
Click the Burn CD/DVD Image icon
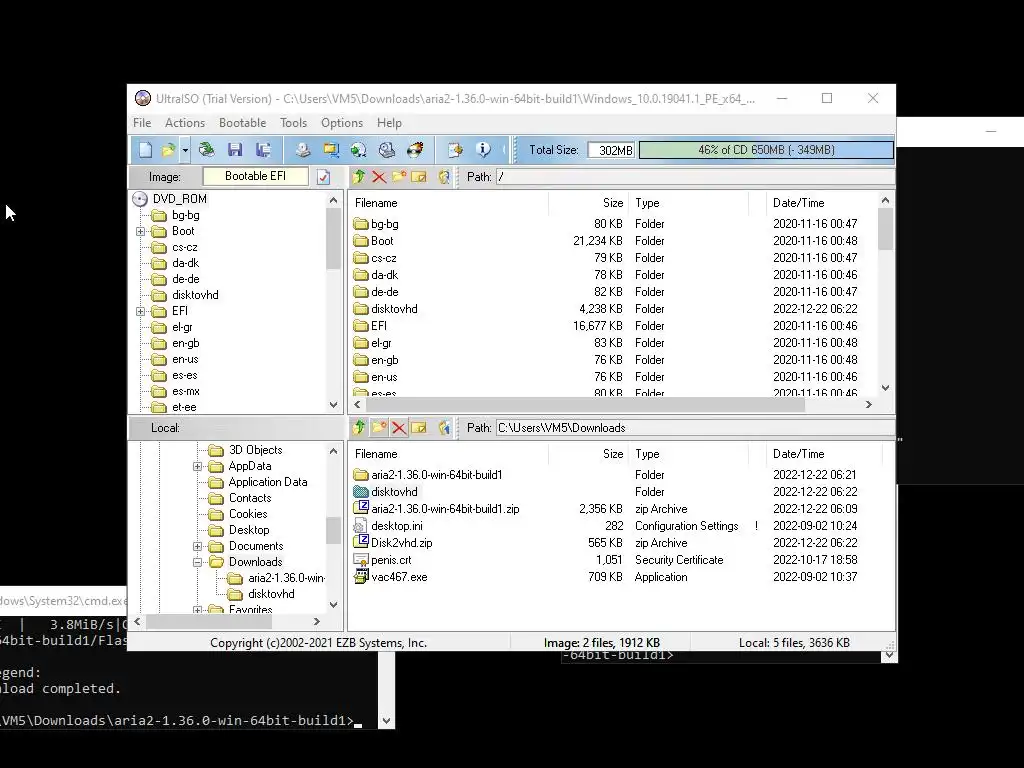click(415, 150)
